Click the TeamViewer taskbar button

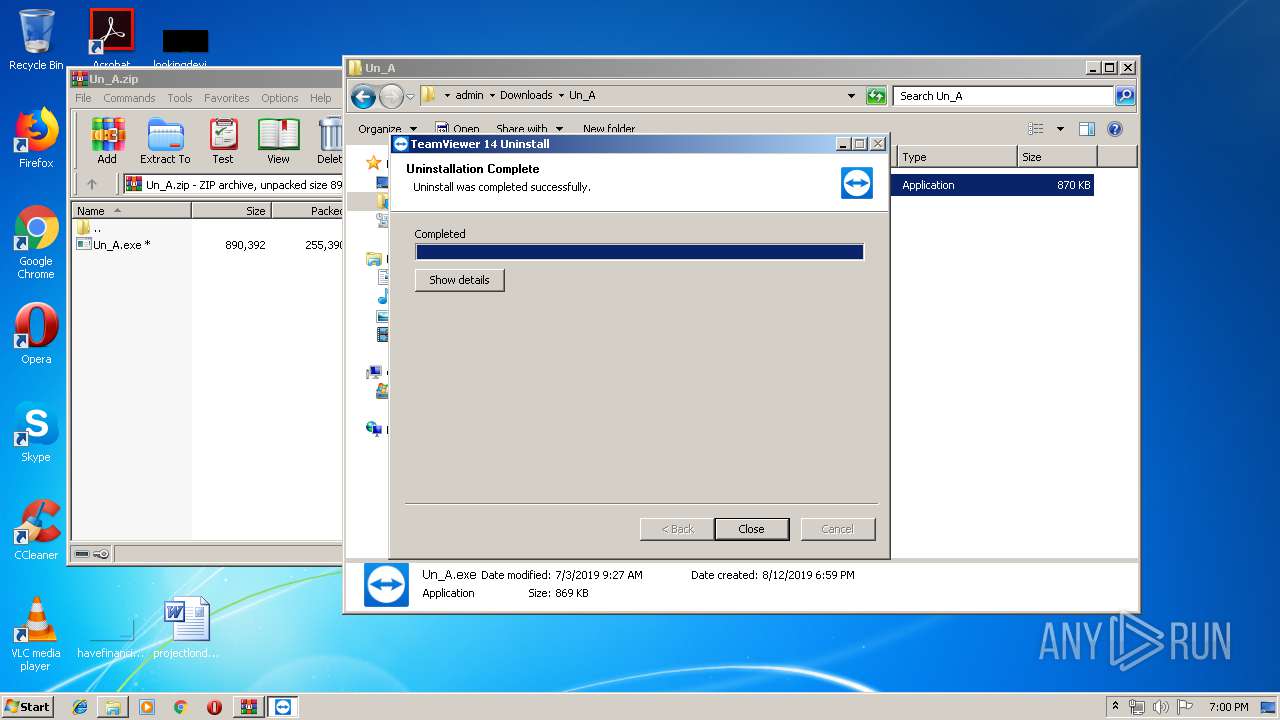point(283,707)
